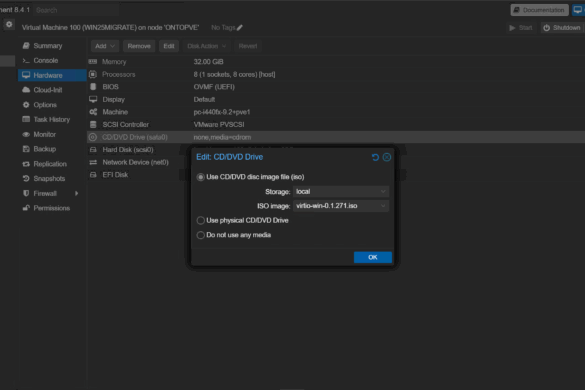Expand the Add hardware dropdown
Viewport: 585px width, 390px height.
[x=105, y=46]
